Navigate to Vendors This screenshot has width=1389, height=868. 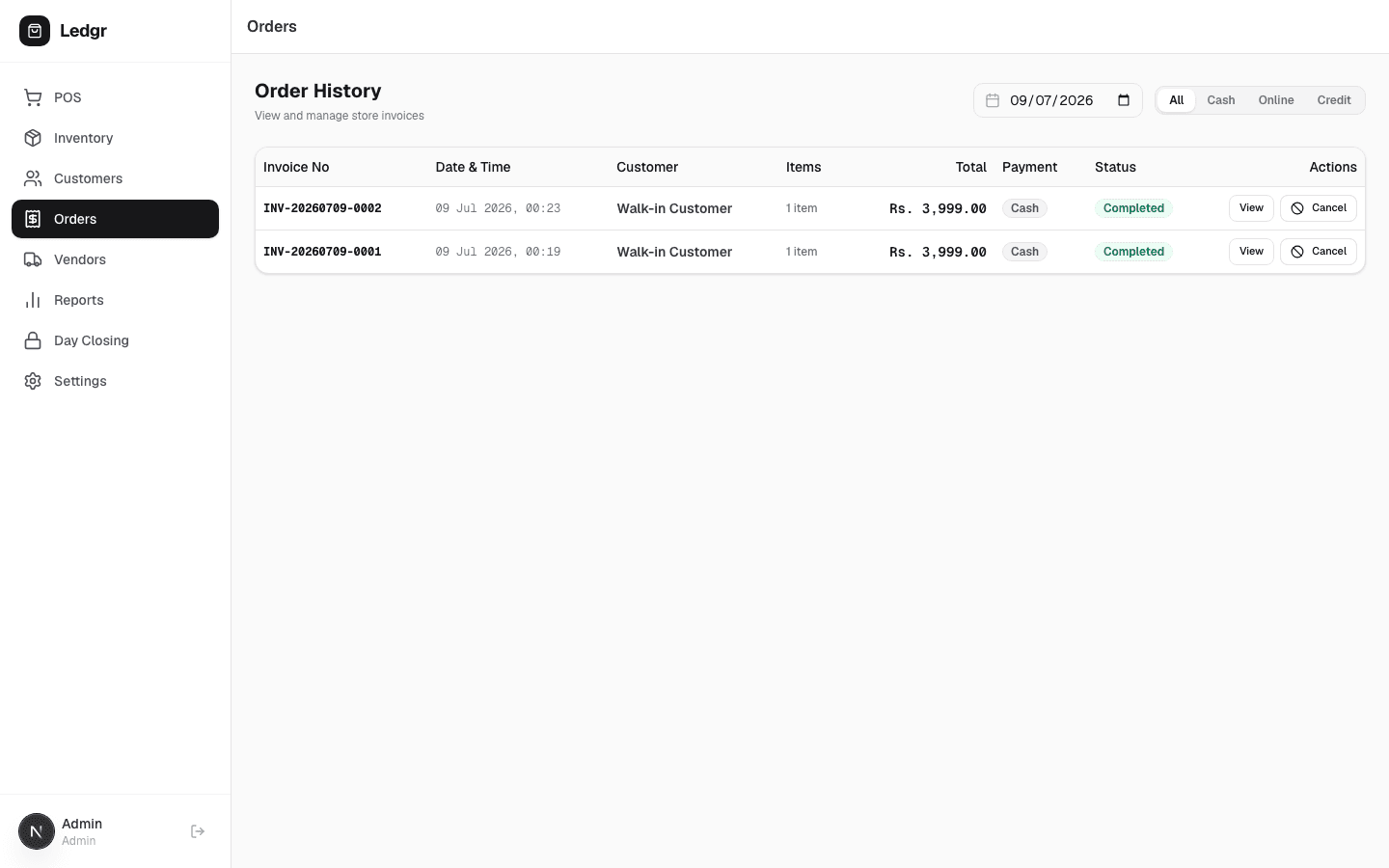pos(115,259)
